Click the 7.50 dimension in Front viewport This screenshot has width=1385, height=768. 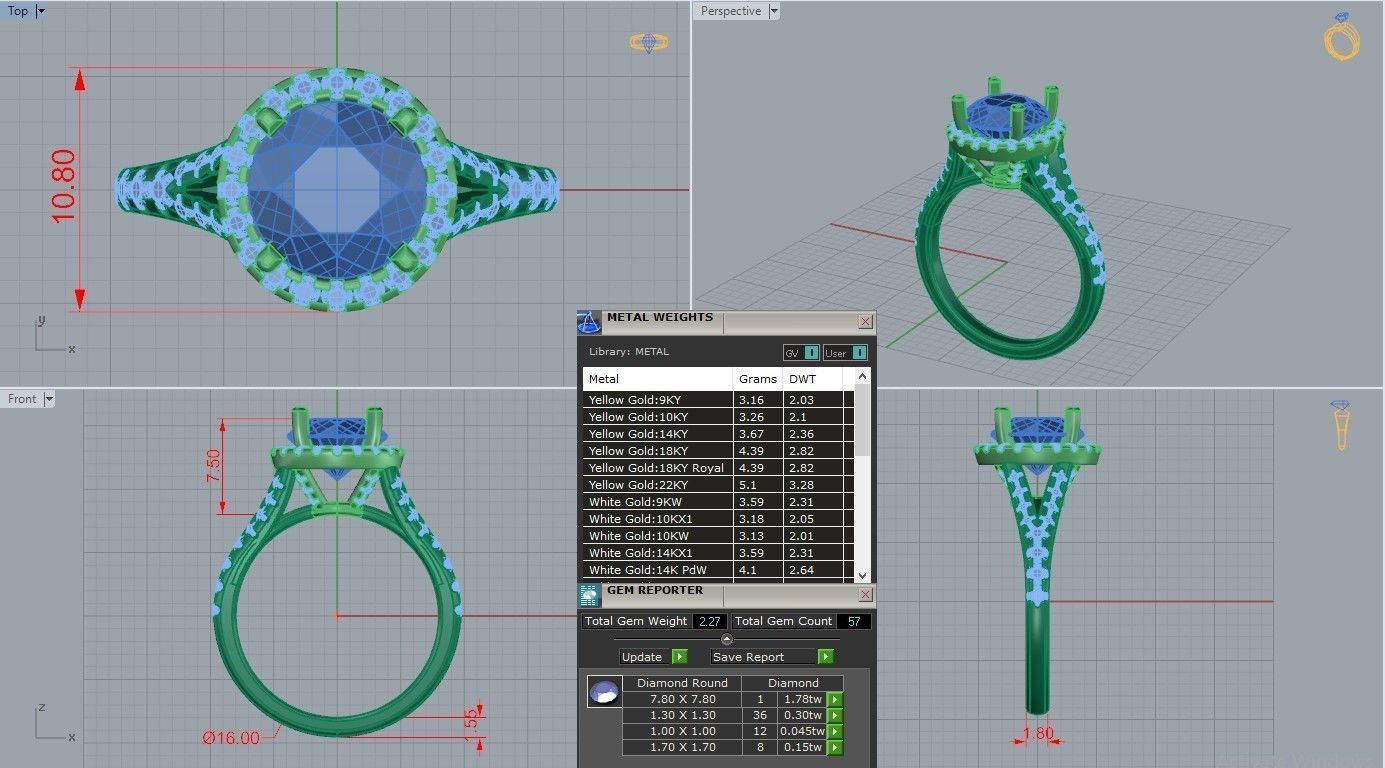[214, 467]
